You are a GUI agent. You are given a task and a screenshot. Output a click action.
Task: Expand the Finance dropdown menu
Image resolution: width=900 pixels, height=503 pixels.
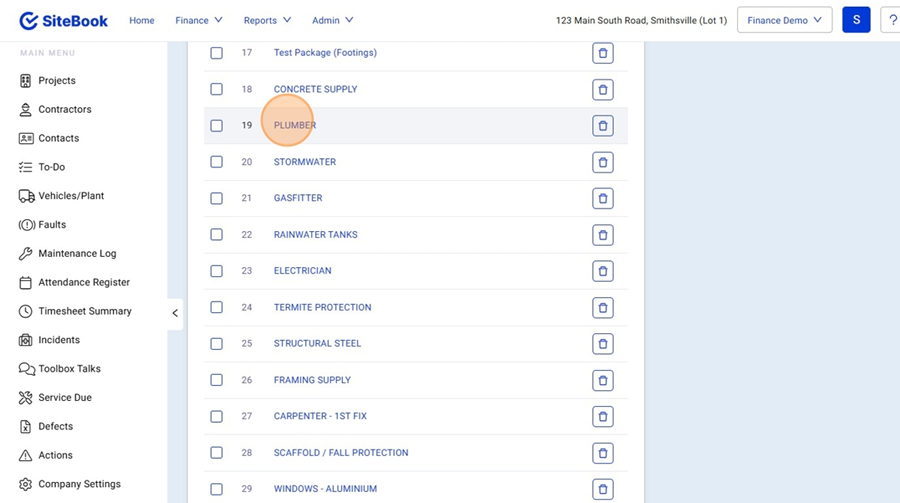pyautogui.click(x=199, y=20)
